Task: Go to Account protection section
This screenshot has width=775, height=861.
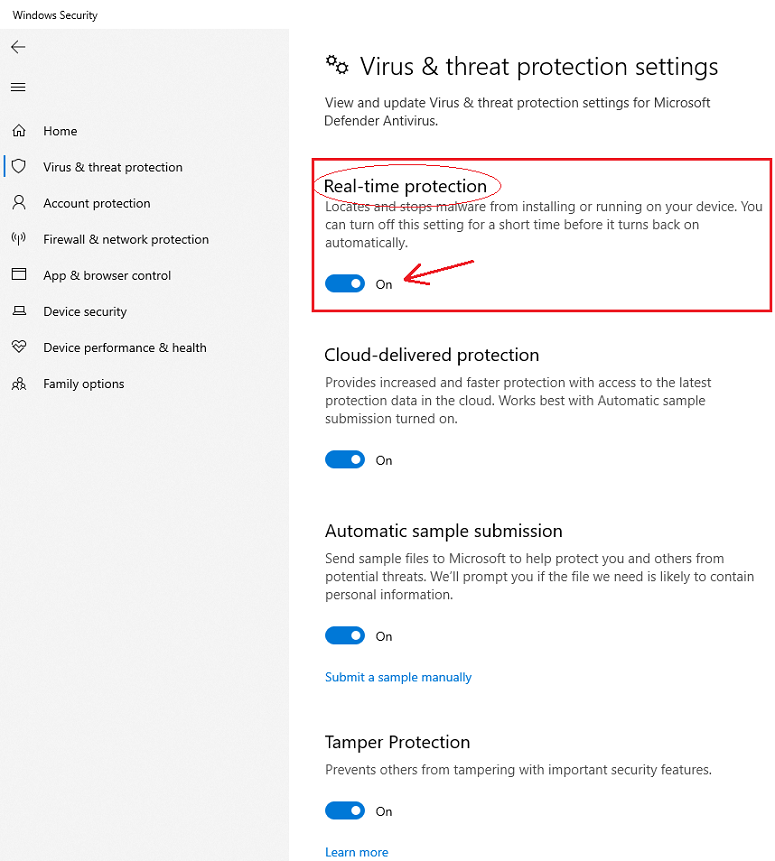Action: click(97, 203)
